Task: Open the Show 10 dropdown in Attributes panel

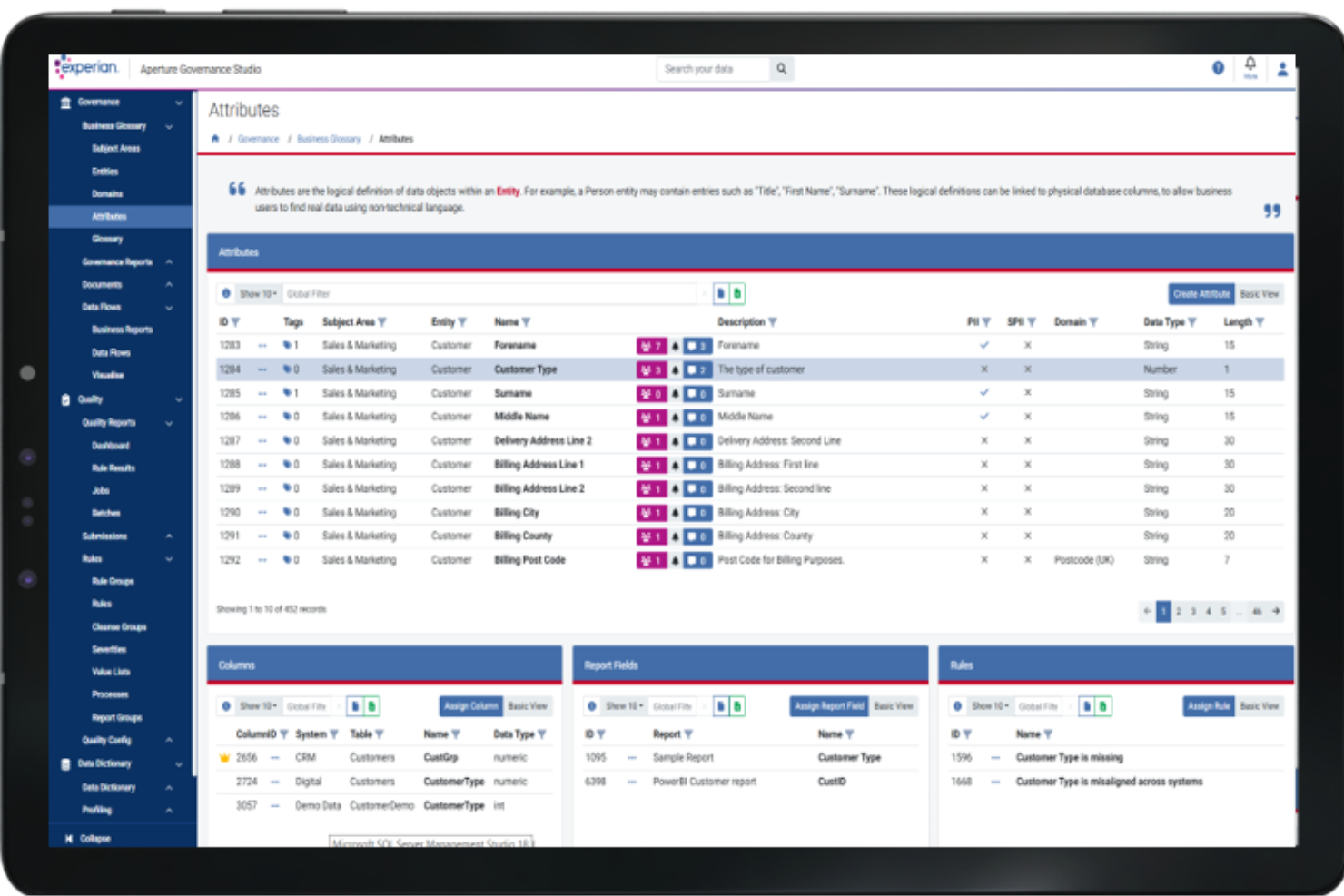Action: tap(255, 293)
